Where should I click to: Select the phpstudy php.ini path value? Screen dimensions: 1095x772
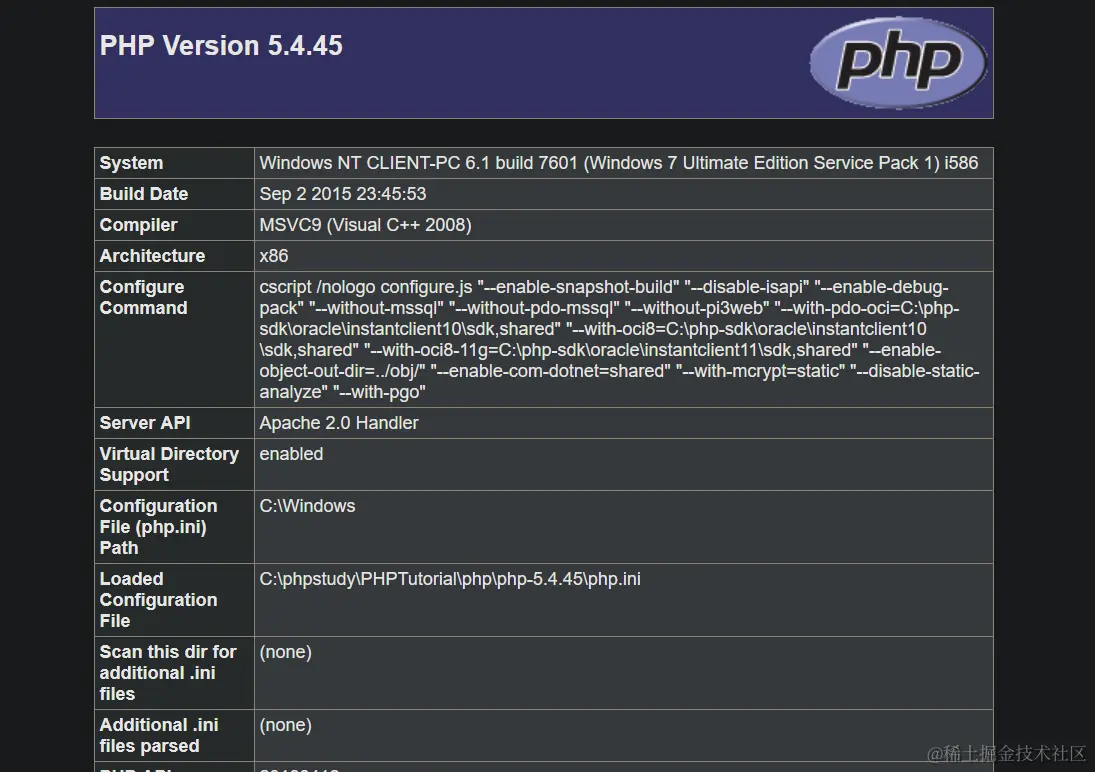[x=450, y=579]
